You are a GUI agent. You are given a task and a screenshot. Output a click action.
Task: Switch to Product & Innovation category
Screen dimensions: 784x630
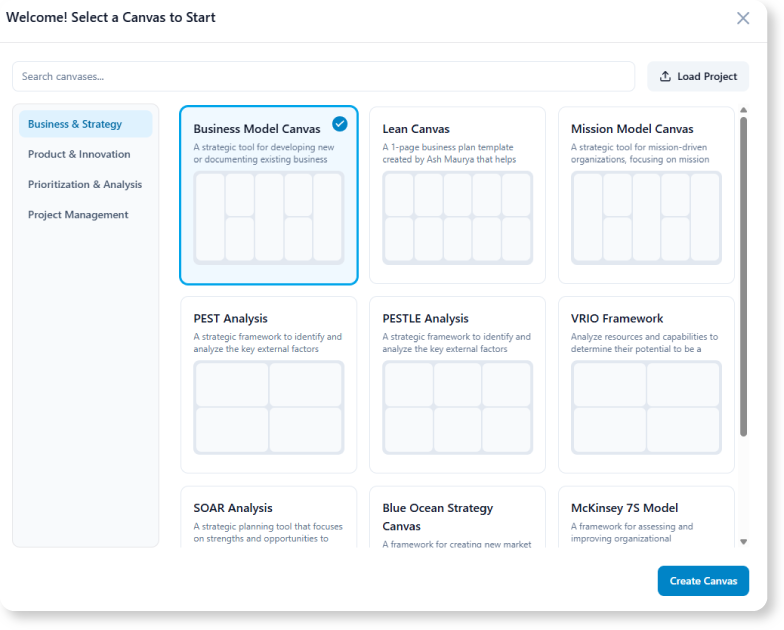pos(85,154)
